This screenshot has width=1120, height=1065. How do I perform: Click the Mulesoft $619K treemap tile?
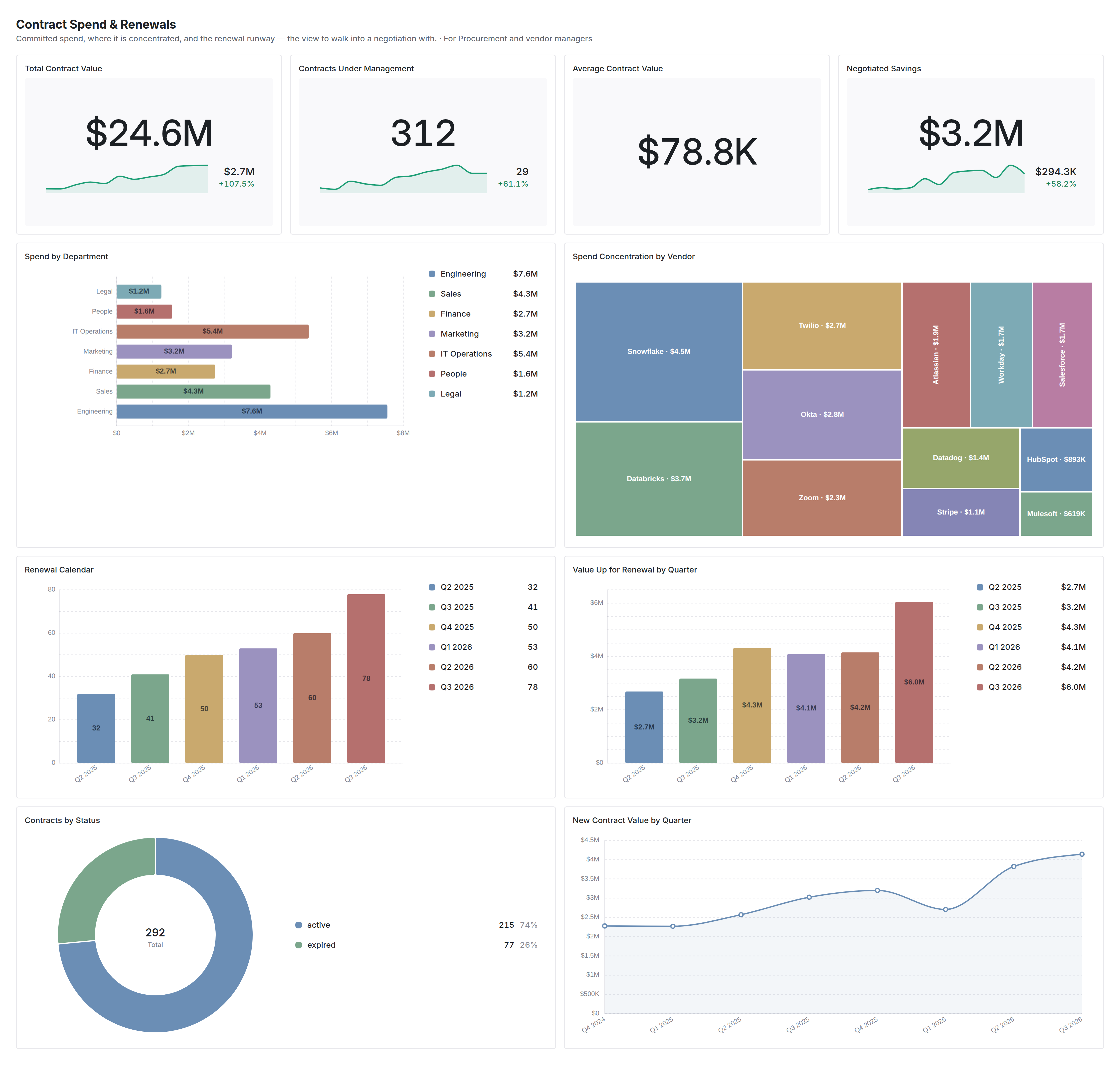[x=1056, y=514]
